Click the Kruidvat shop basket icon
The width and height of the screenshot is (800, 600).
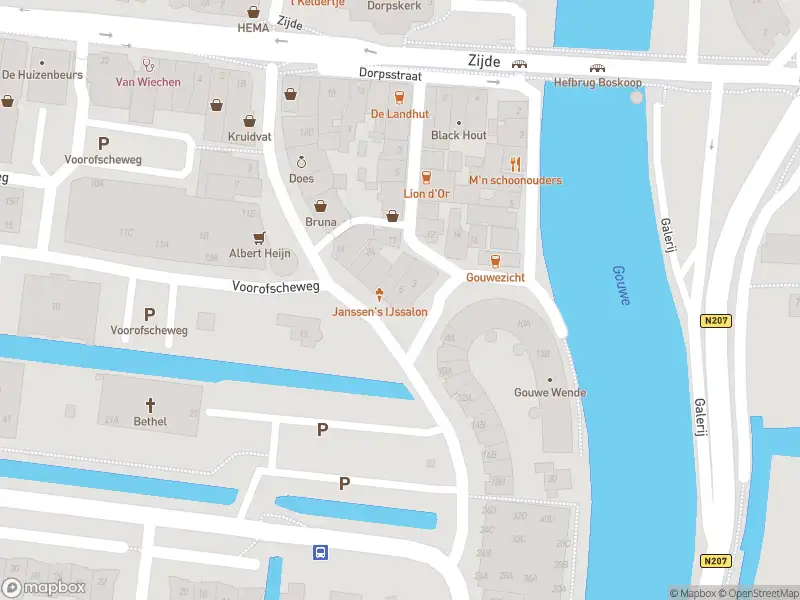click(249, 121)
